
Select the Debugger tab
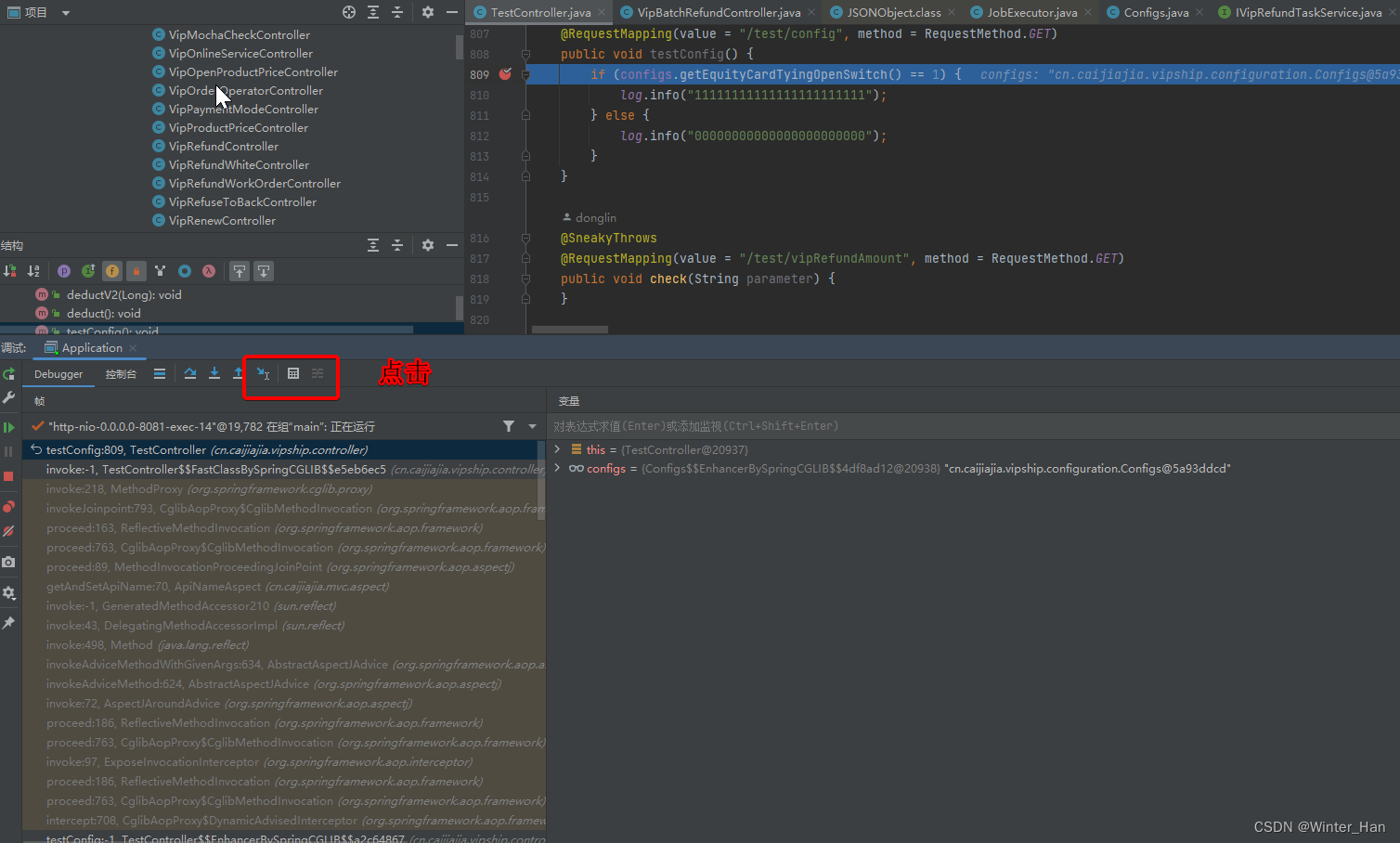tap(58, 374)
